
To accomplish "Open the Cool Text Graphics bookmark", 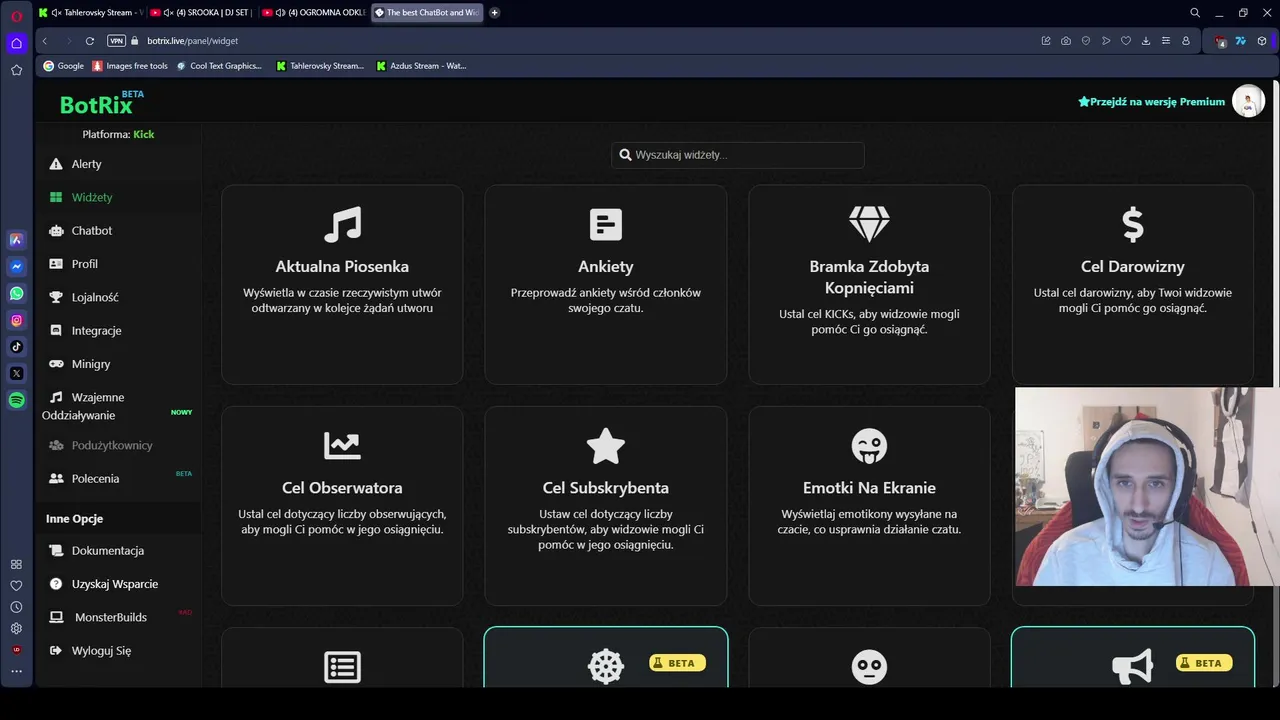I will [x=219, y=66].
